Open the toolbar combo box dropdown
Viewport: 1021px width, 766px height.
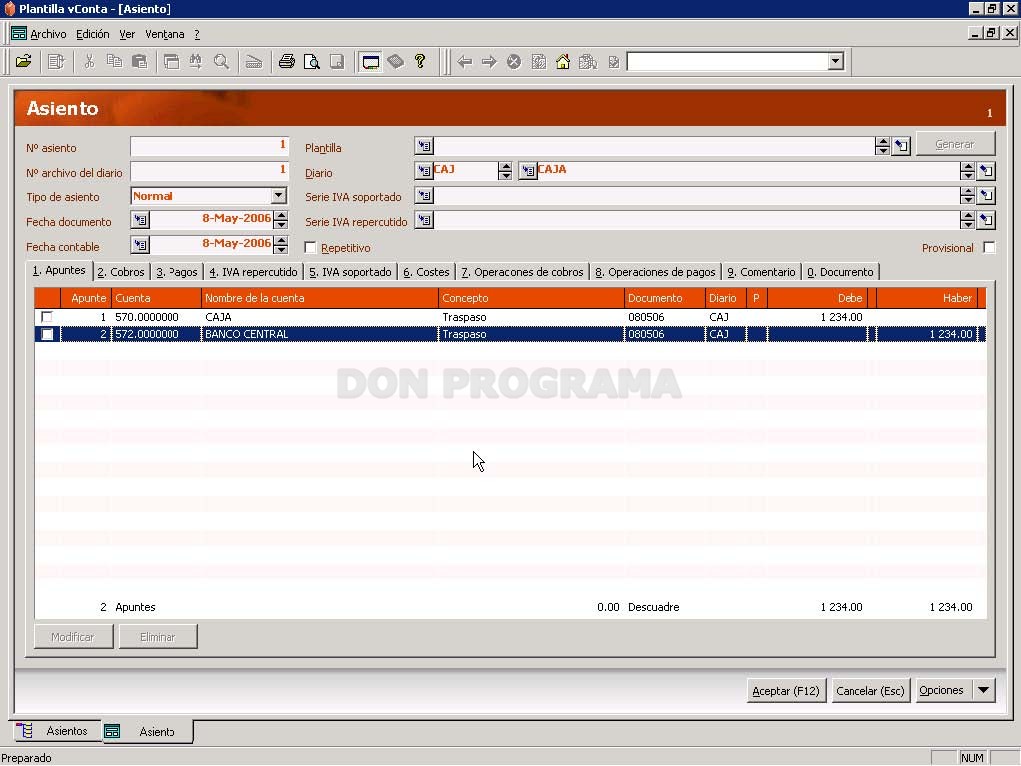point(835,61)
